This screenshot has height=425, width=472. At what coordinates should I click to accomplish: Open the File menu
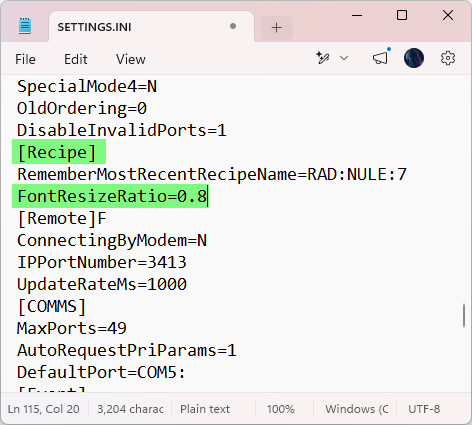pos(25,59)
